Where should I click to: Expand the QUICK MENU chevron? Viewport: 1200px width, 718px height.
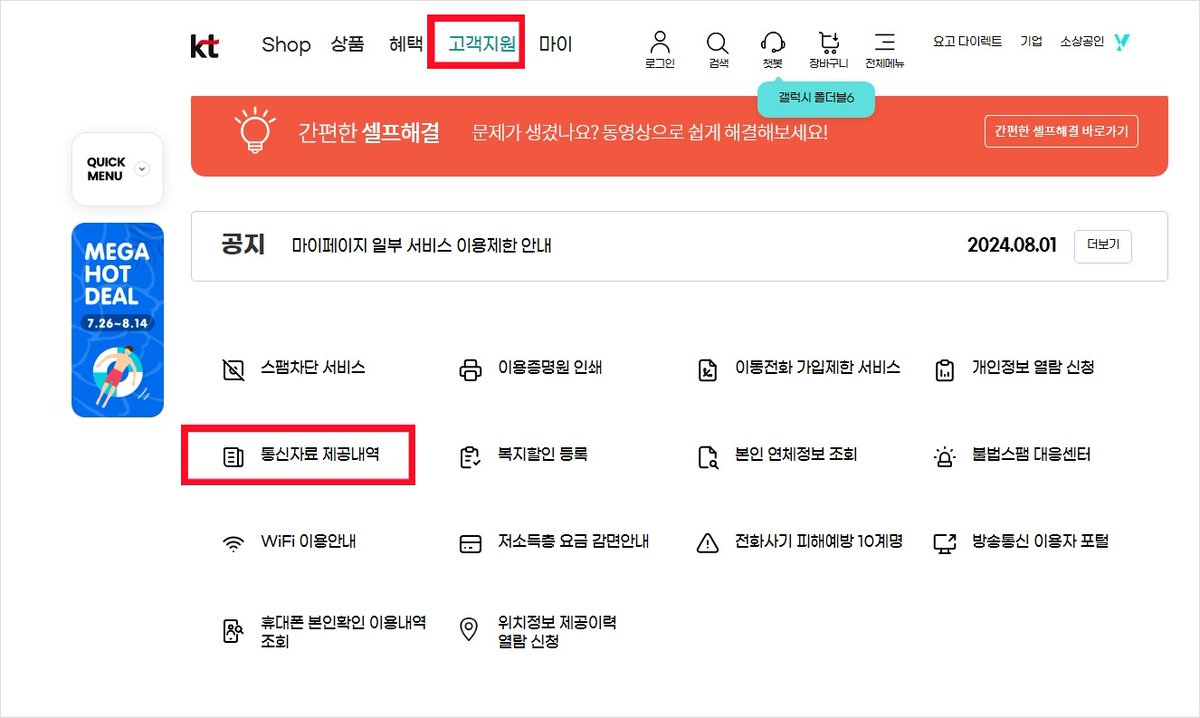[141, 169]
